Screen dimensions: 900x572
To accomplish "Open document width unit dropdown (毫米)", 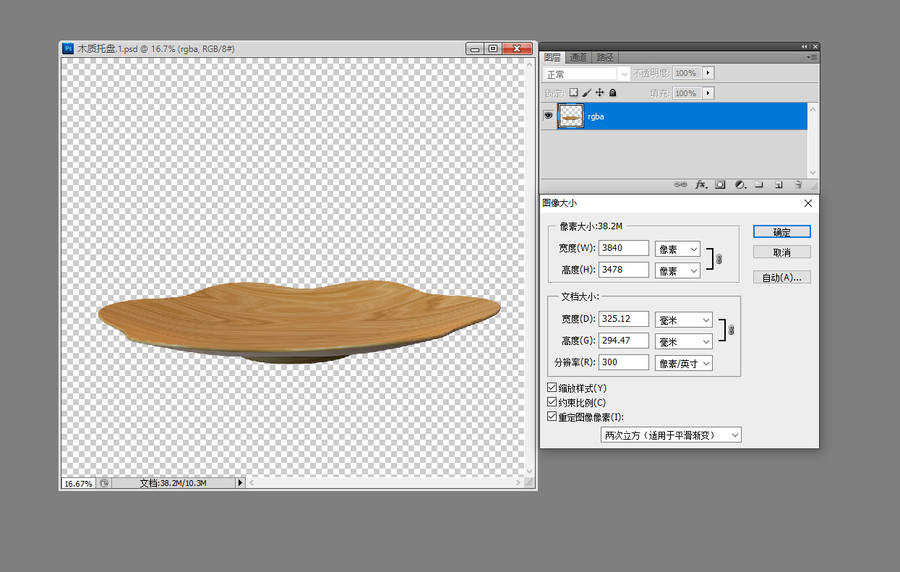I will tap(684, 320).
